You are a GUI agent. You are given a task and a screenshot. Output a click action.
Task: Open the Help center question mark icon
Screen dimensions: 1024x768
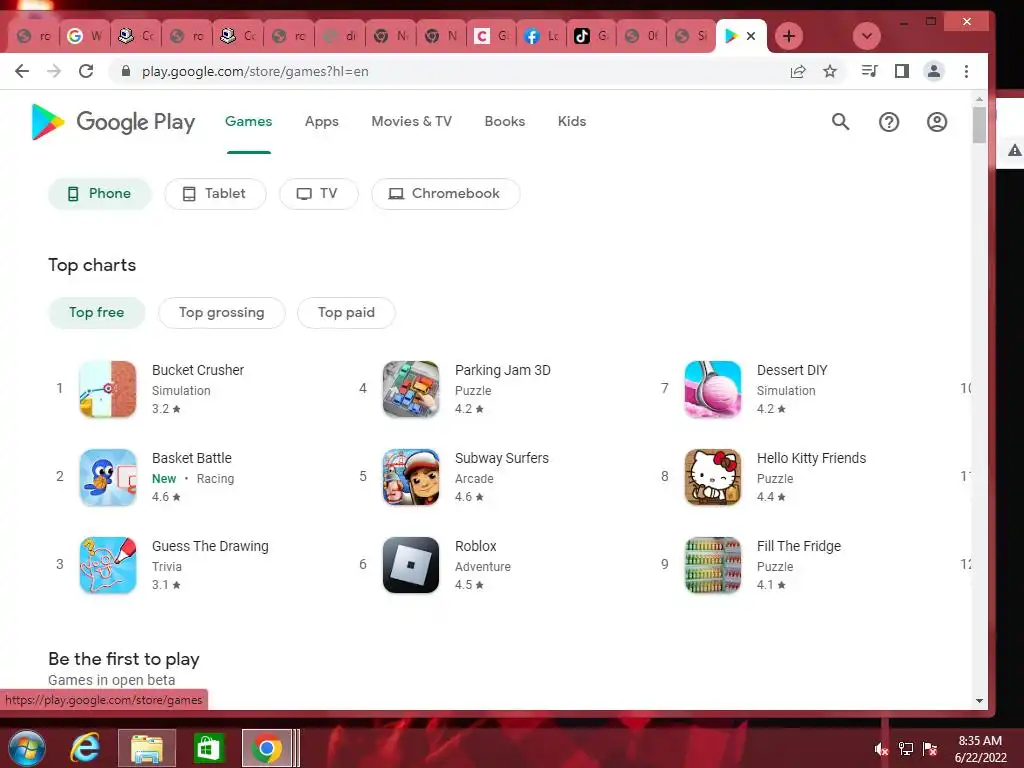(889, 121)
